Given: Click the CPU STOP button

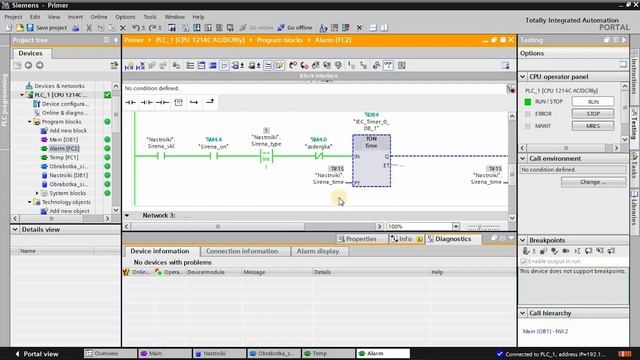Looking at the screenshot, I should coord(593,114).
